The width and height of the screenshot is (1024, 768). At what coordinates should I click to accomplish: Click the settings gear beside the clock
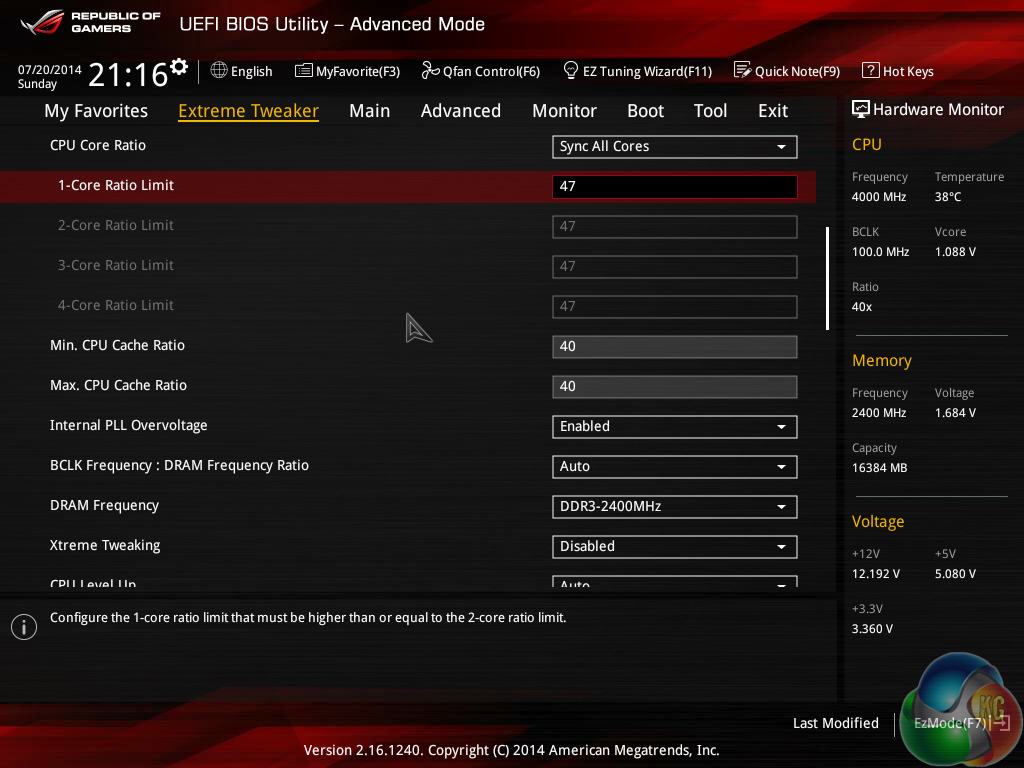pos(179,67)
